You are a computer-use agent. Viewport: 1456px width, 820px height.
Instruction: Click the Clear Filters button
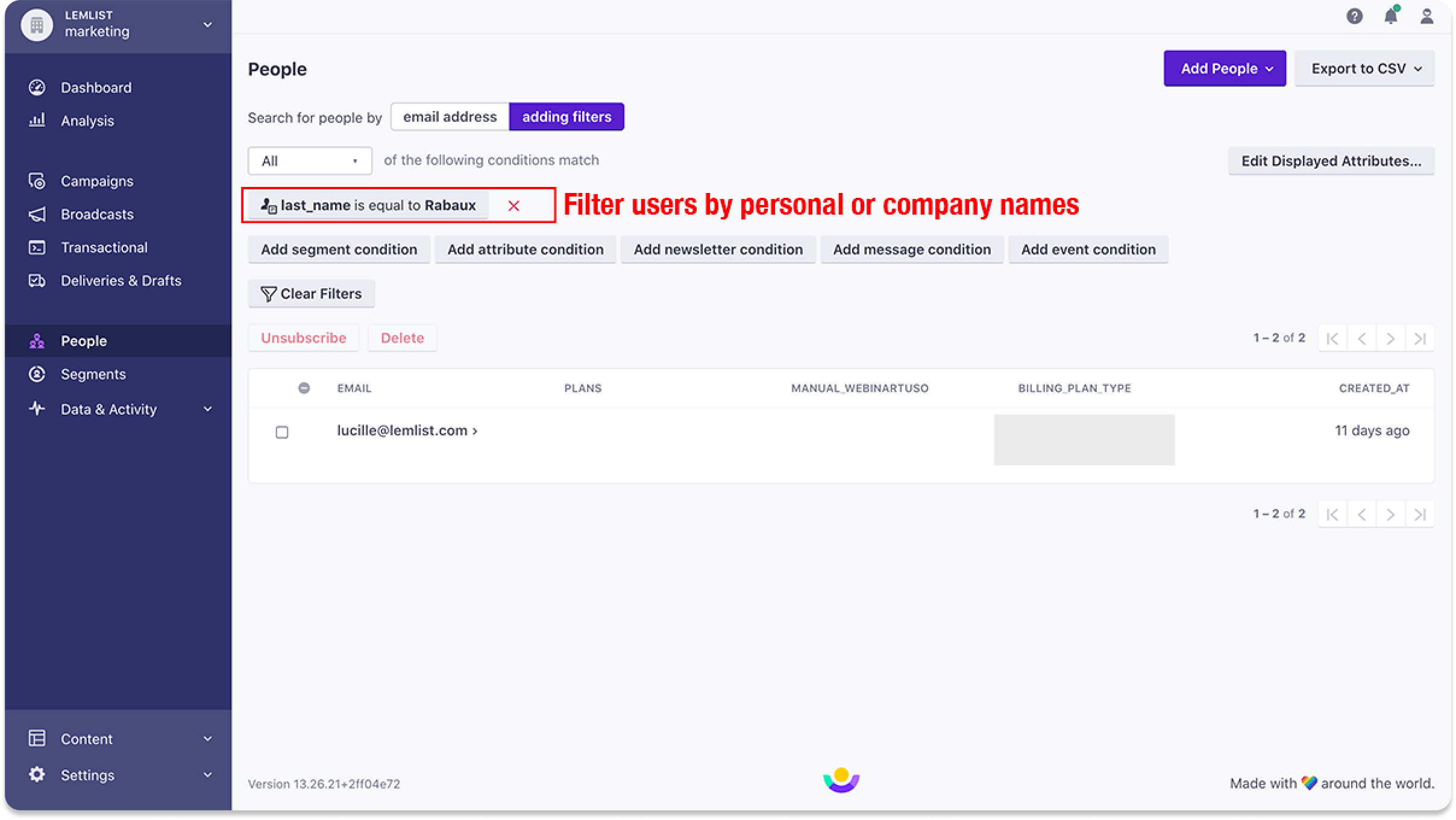311,294
